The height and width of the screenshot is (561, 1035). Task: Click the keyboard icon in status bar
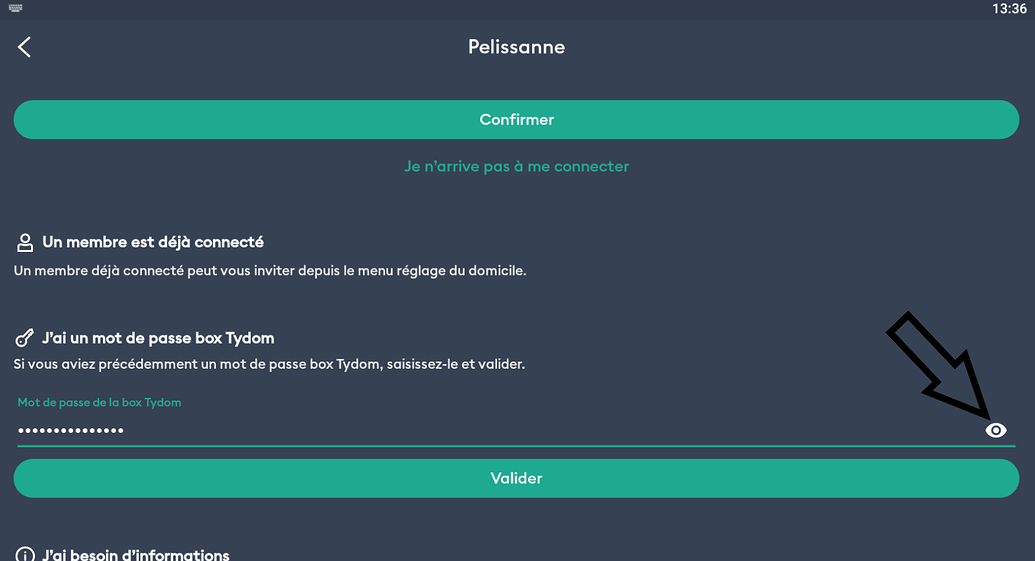click(14, 8)
